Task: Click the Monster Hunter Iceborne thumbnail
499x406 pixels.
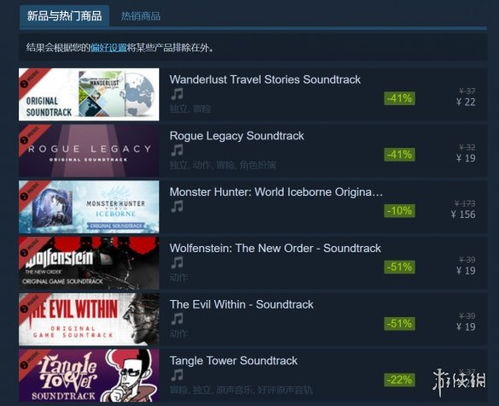Action: pos(89,207)
